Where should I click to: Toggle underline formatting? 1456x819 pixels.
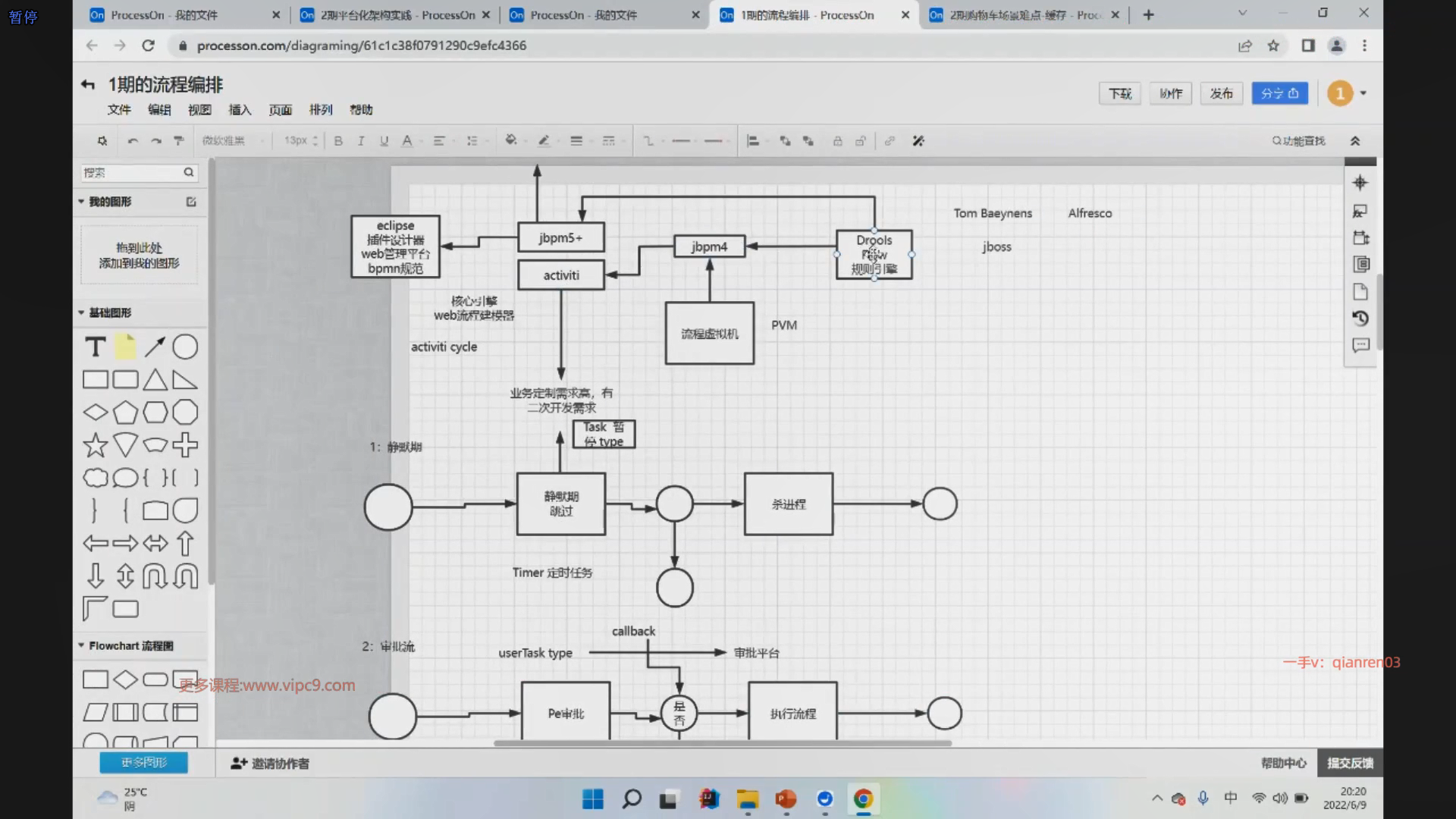pos(384,141)
